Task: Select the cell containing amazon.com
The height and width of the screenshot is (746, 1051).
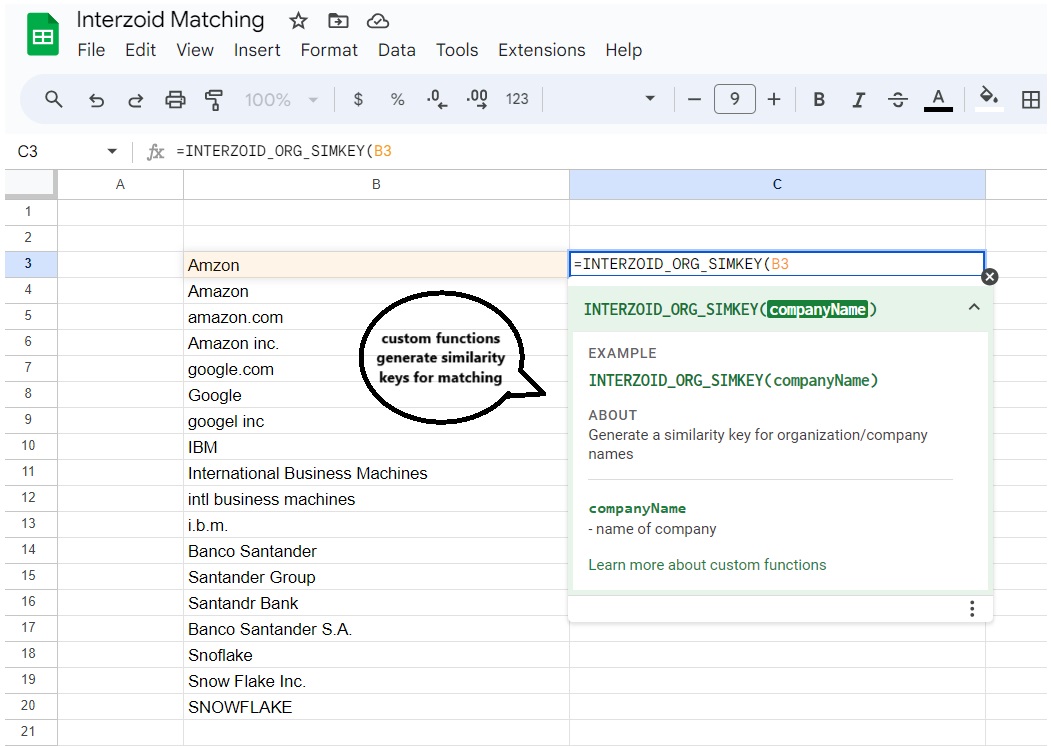Action: point(376,317)
